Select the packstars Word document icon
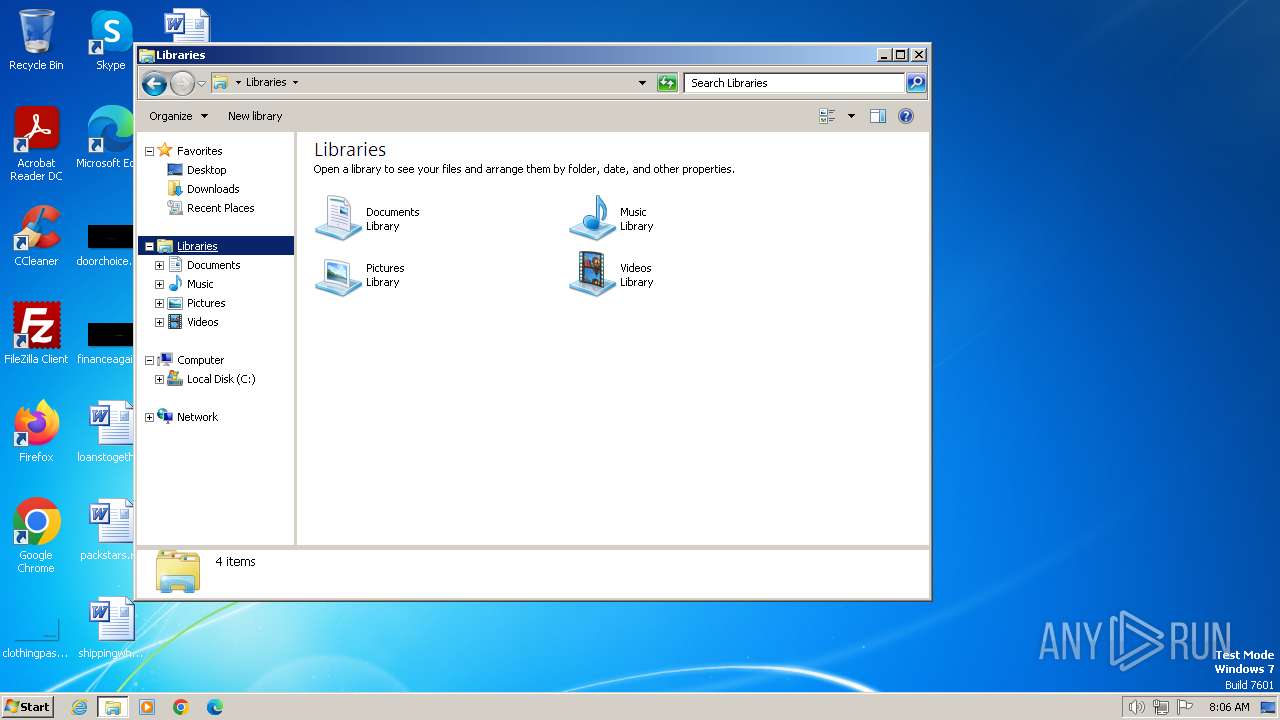The height and width of the screenshot is (720, 1280). (108, 530)
